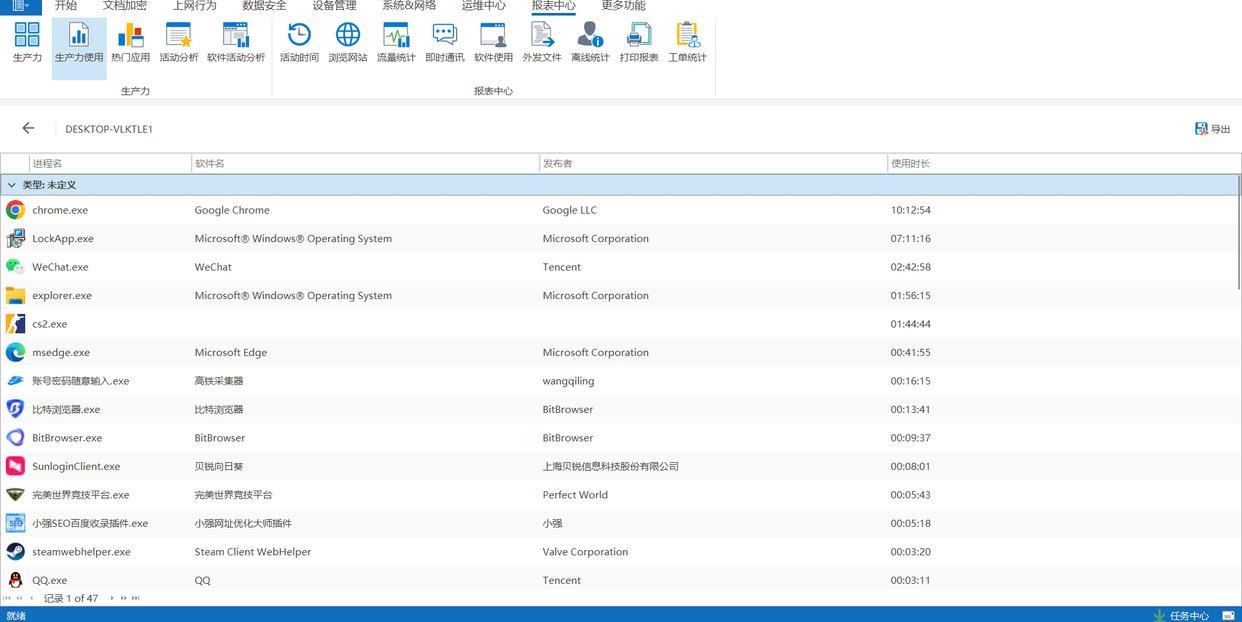This screenshot has height=622, width=1242.
Task: Go back using the left arrow button
Action: click(28, 128)
